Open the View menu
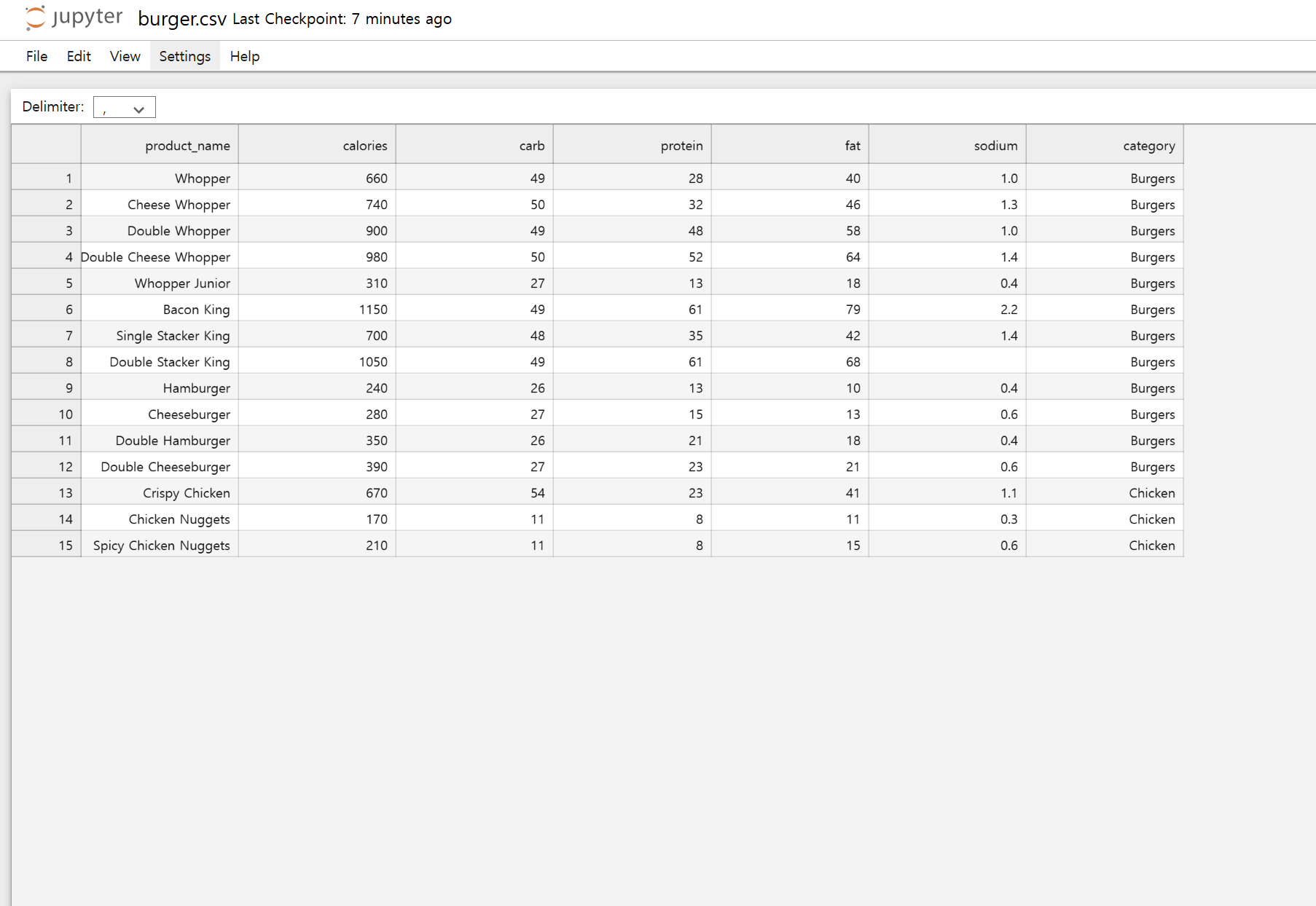Viewport: 1316px width, 906px height. pos(125,56)
